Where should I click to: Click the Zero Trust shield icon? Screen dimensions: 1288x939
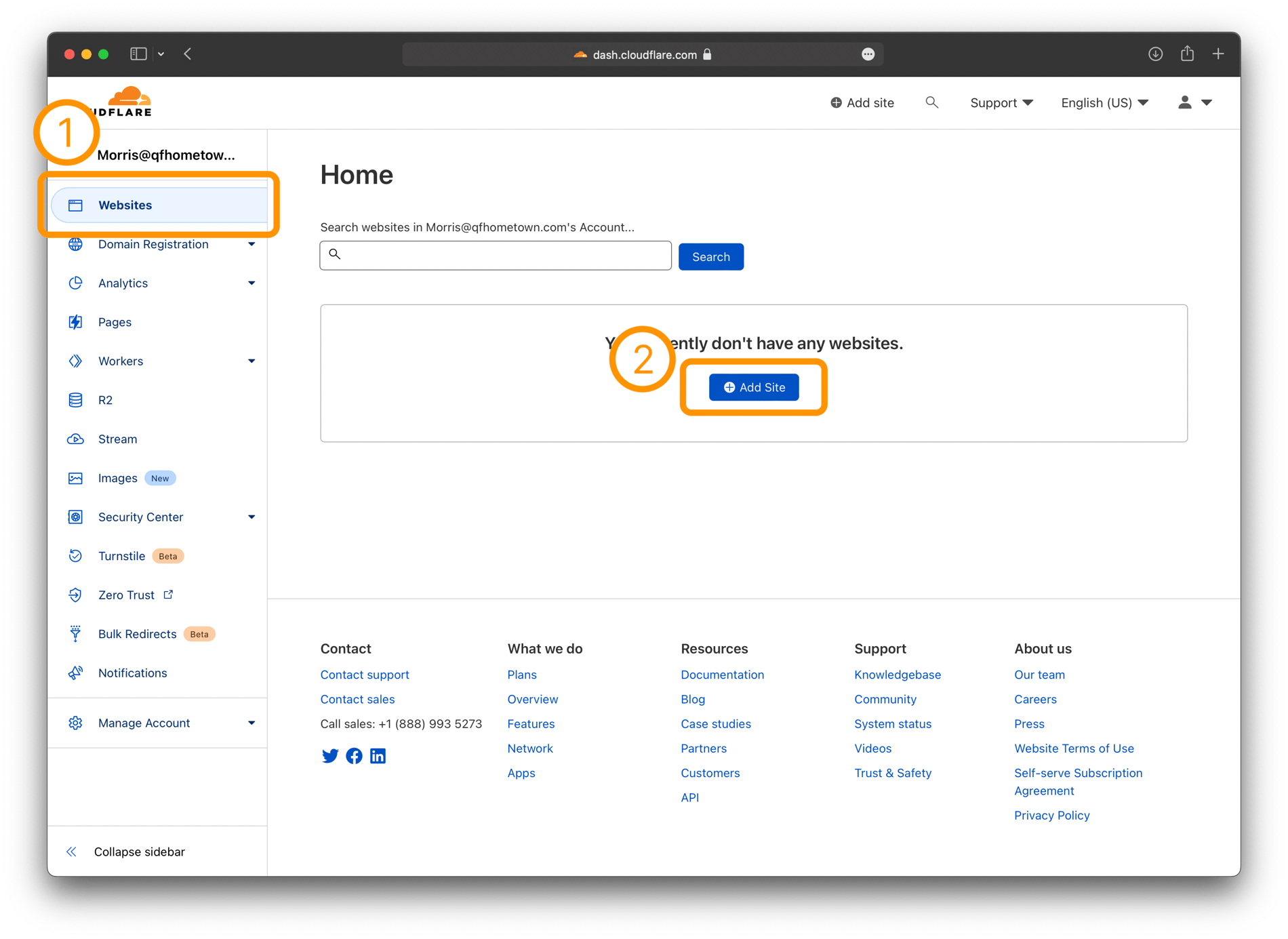[75, 595]
